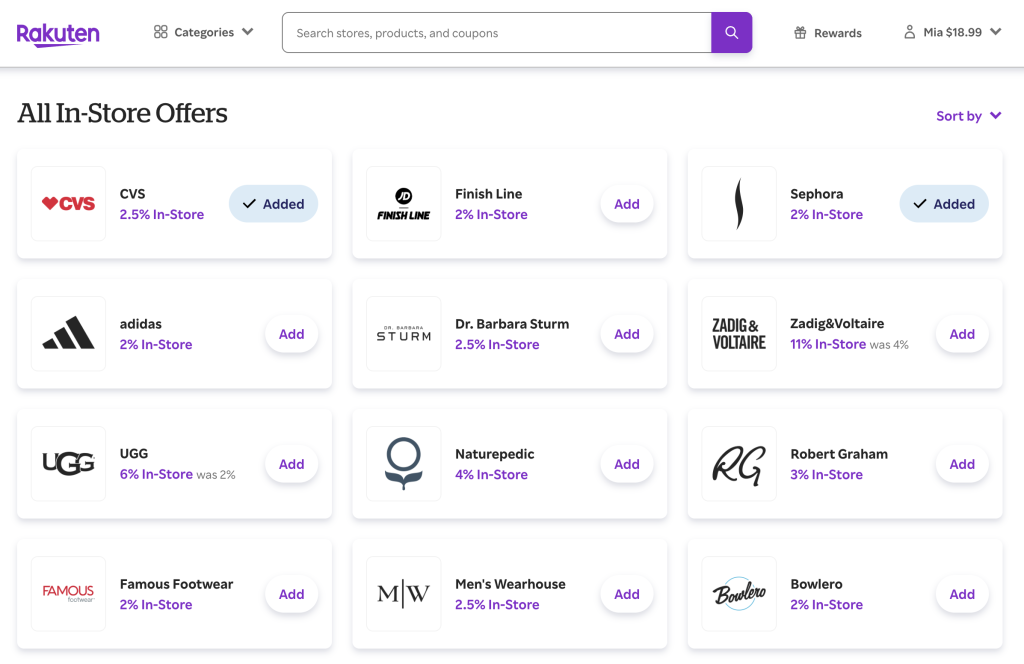
Task: Open the Famous Footwear 2% In-Store link
Action: click(x=156, y=605)
